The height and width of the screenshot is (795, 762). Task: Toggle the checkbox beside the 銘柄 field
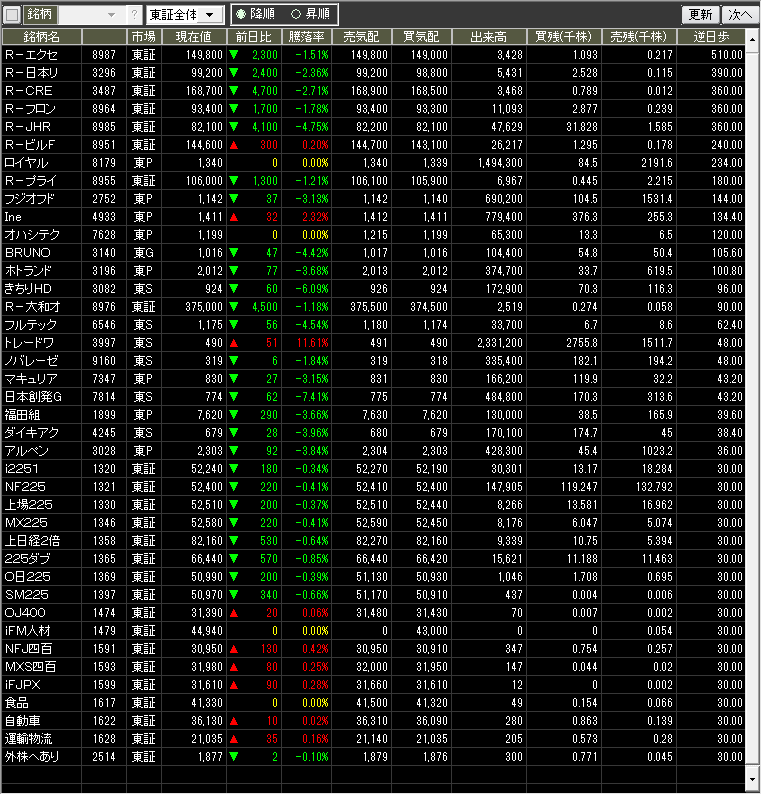(12, 15)
